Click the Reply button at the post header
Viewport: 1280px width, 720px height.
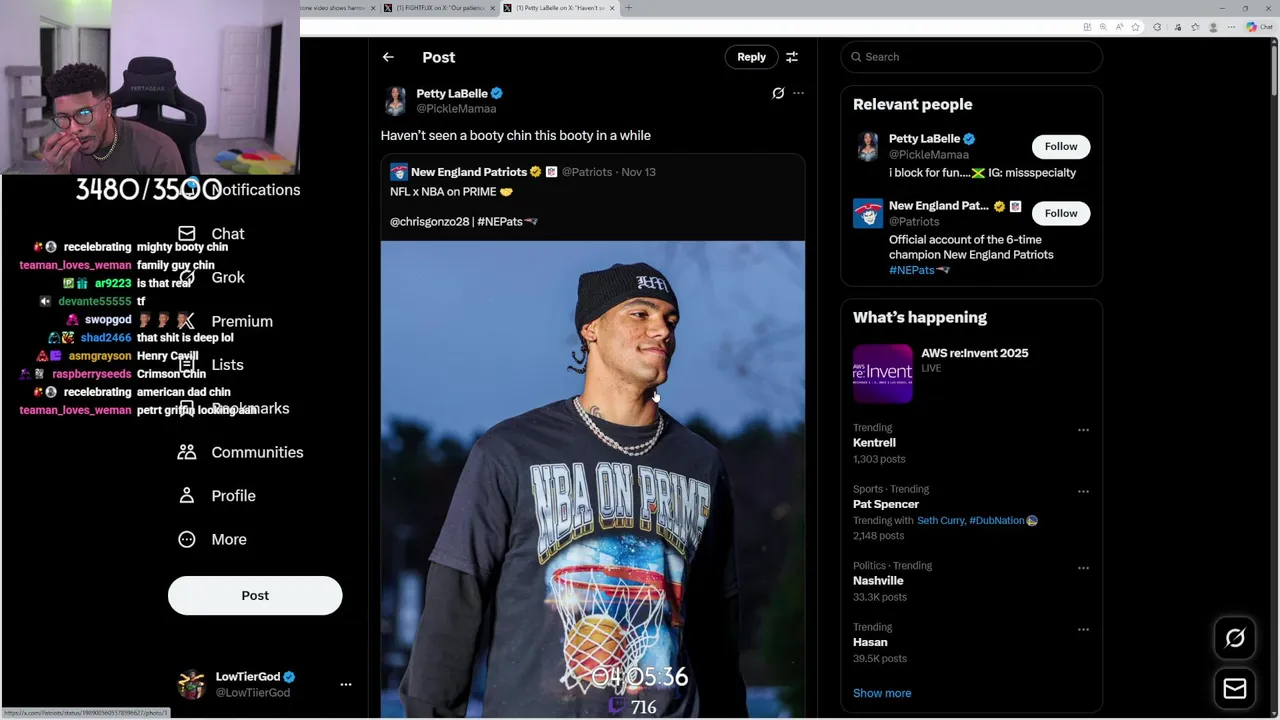[x=751, y=57]
